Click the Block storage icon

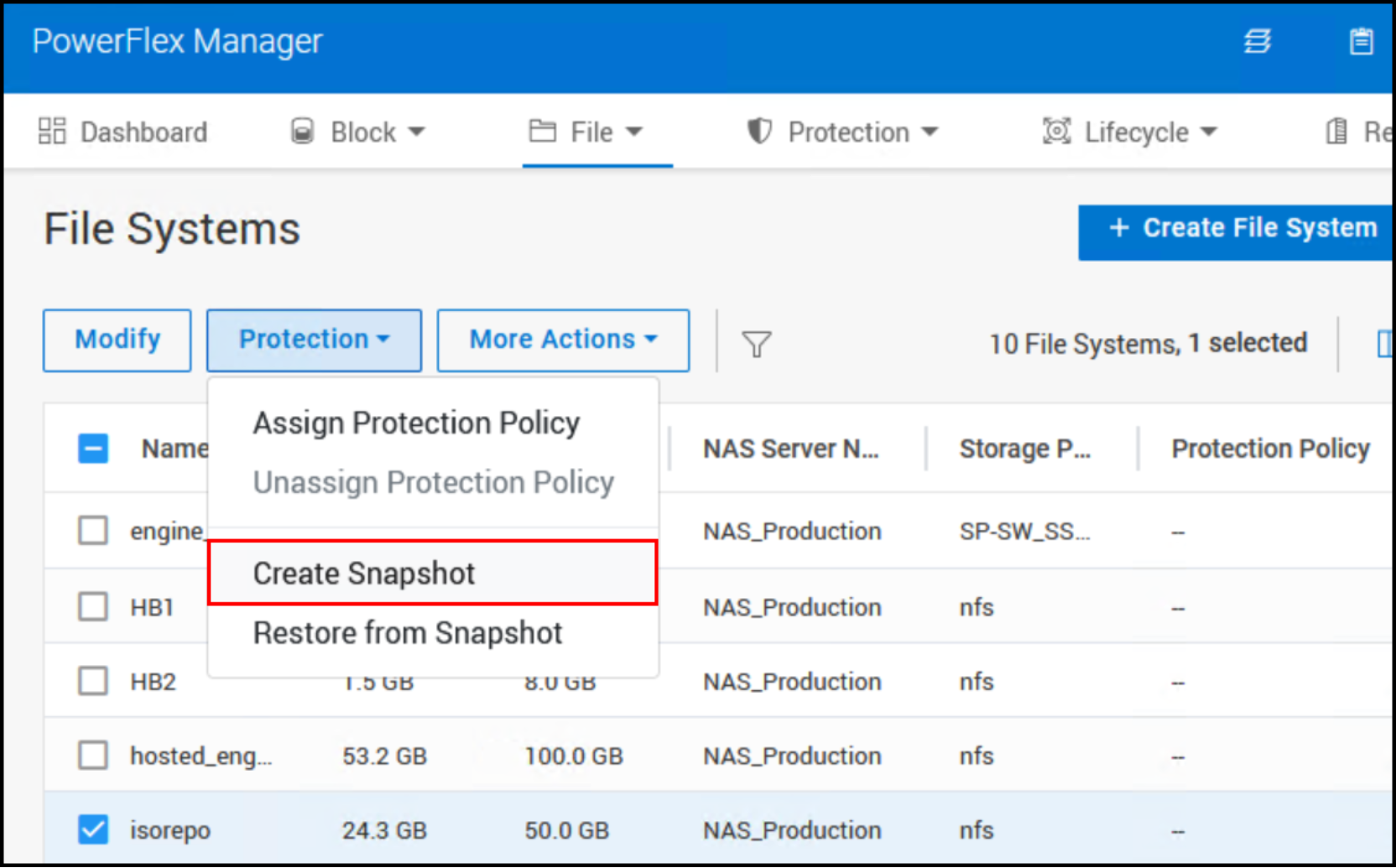tap(302, 131)
